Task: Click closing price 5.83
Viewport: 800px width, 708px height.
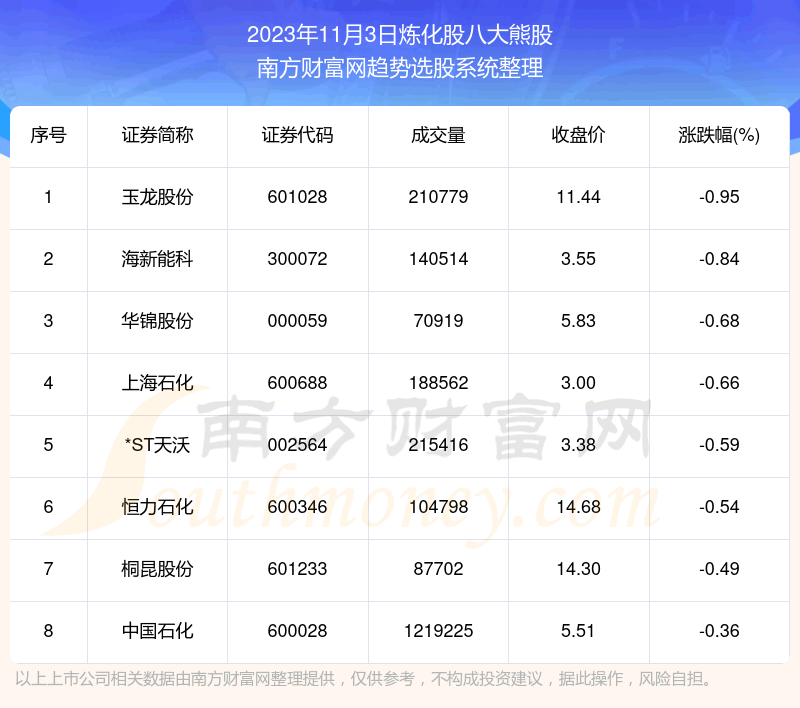Action: coord(578,321)
